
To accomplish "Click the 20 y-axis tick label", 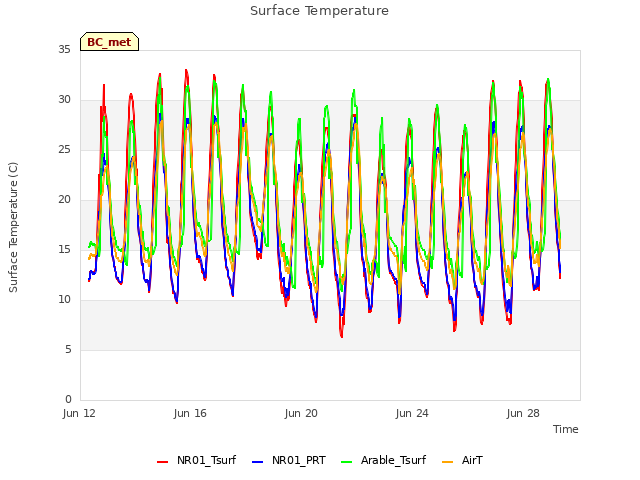I will (64, 200).
